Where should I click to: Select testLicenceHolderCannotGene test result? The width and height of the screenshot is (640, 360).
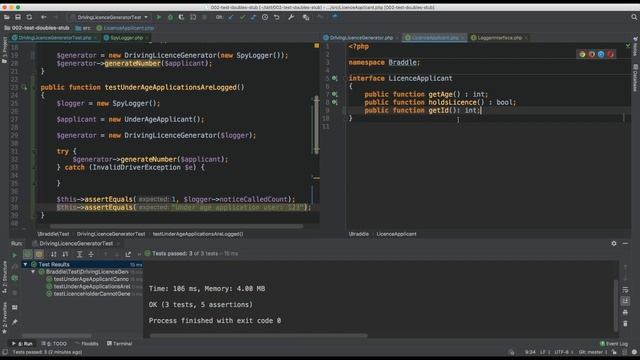click(92, 294)
